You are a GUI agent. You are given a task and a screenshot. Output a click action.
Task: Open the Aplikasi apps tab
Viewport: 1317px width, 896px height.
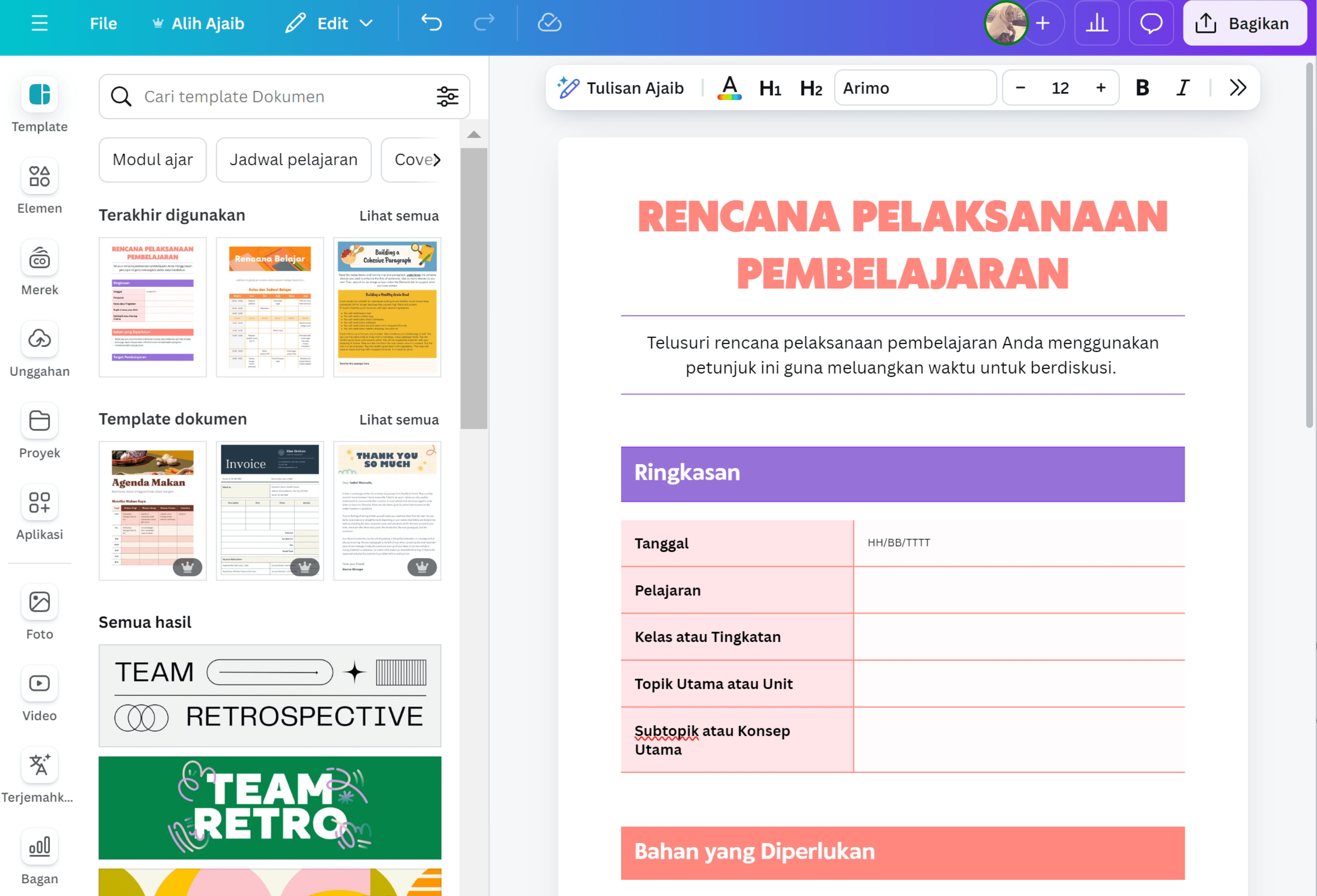(40, 513)
